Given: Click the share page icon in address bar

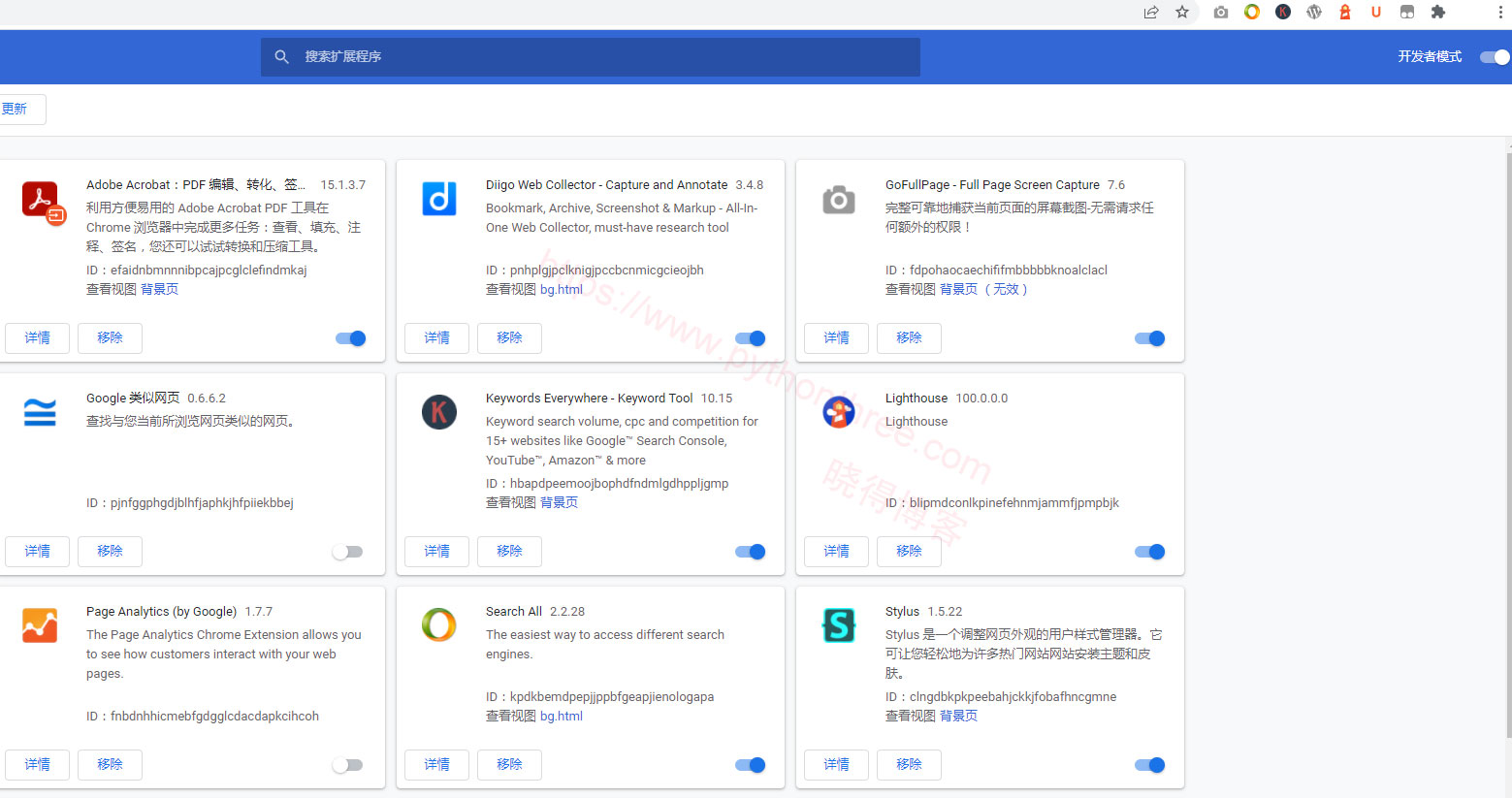Looking at the screenshot, I should [1151, 13].
